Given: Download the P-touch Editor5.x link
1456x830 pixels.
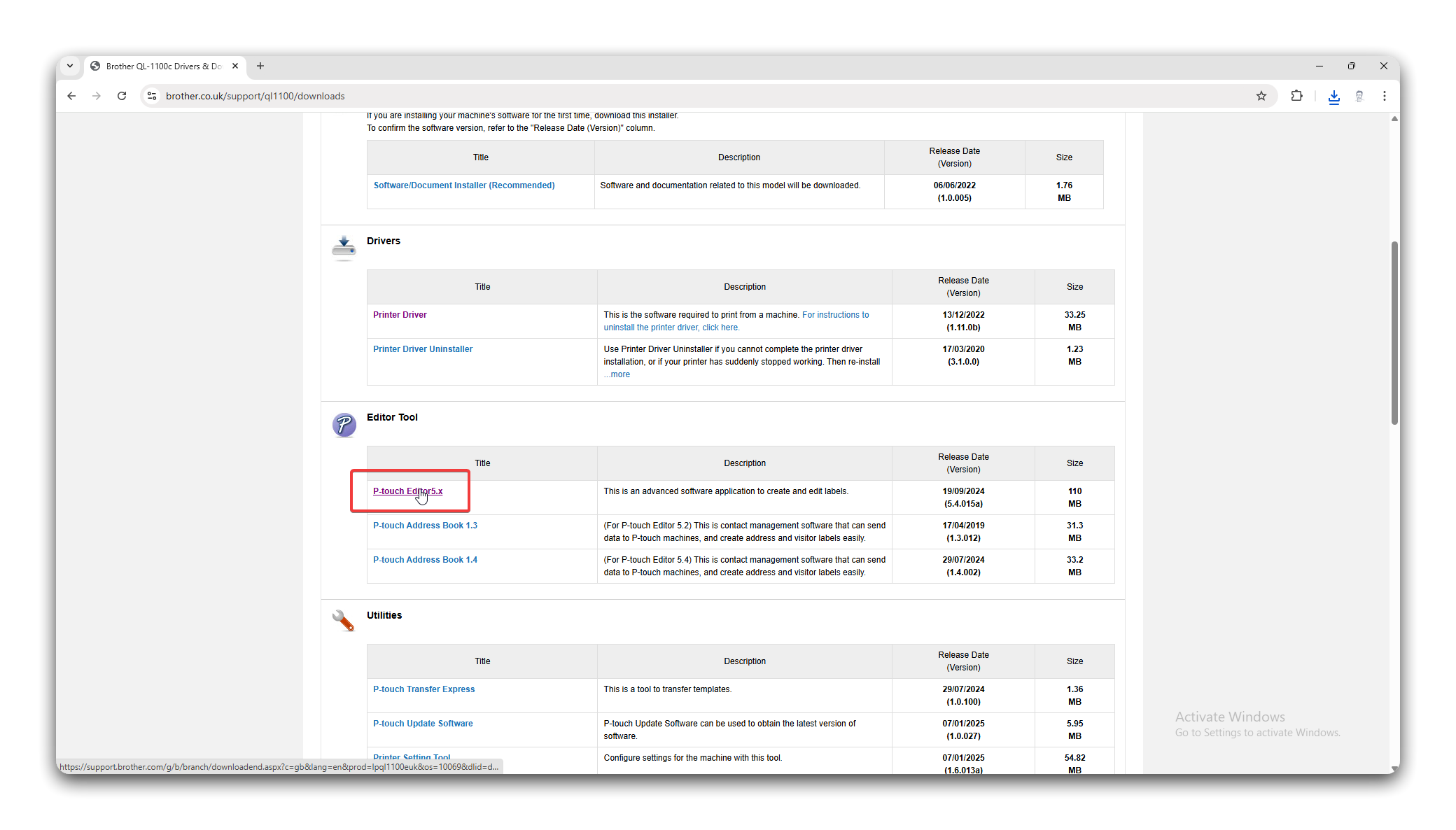Looking at the screenshot, I should (407, 491).
